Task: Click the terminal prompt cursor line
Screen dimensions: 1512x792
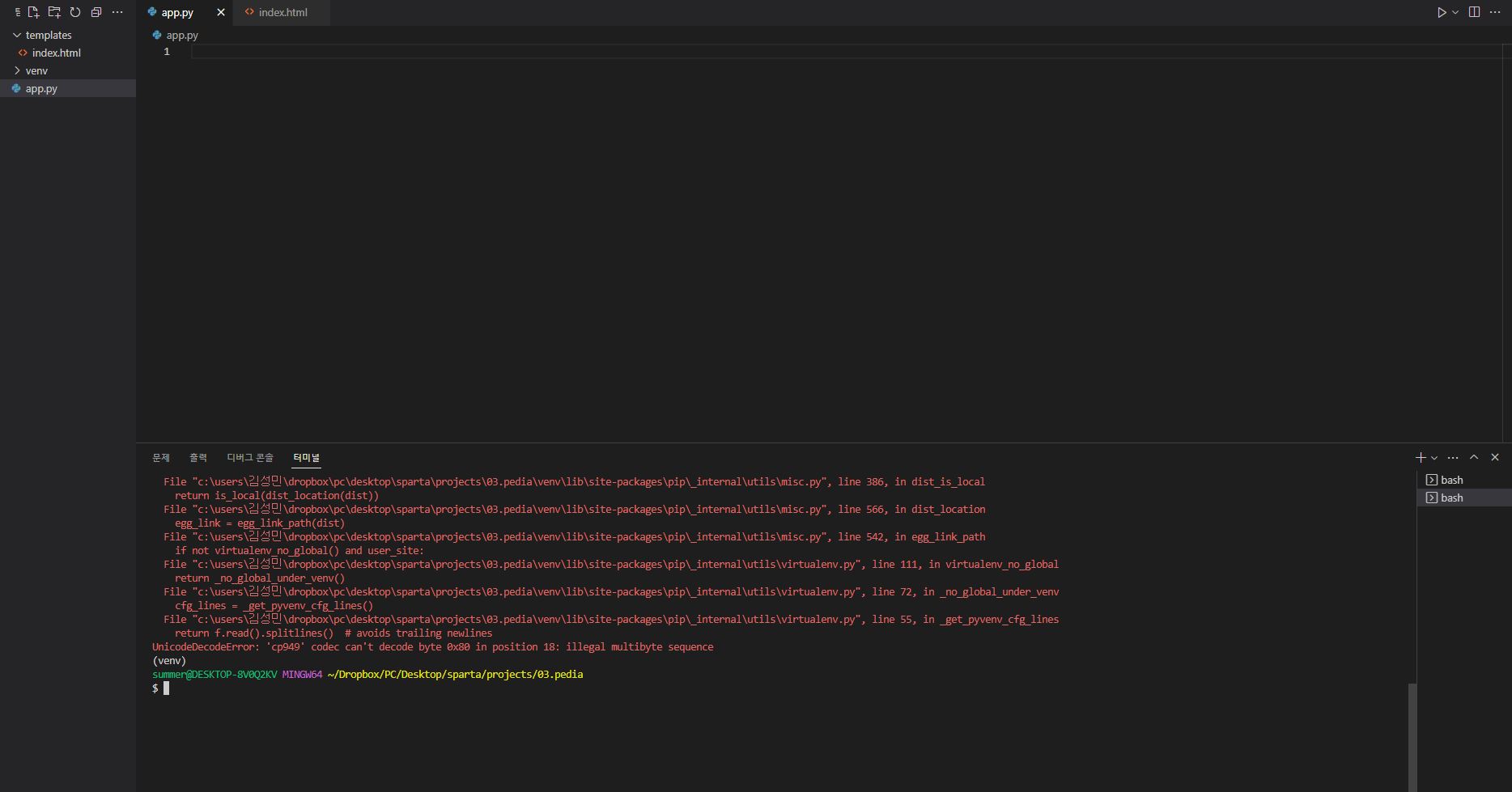Action: click(x=161, y=688)
